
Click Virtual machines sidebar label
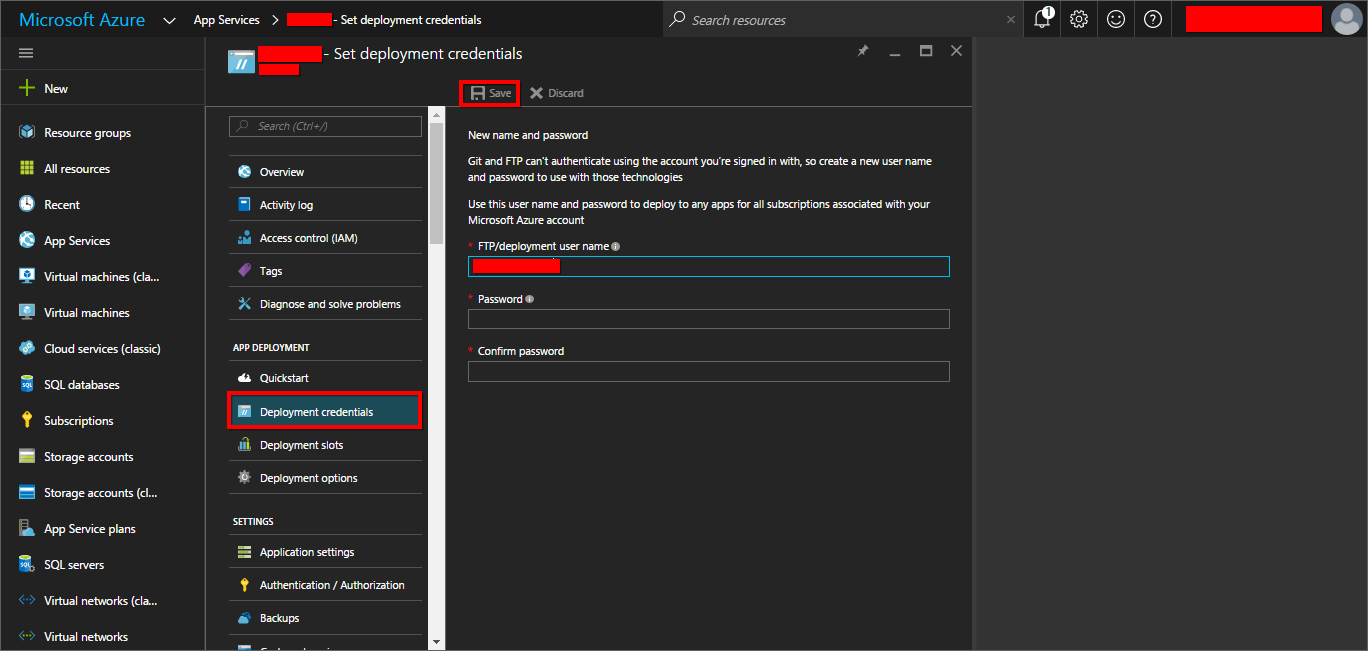87,313
